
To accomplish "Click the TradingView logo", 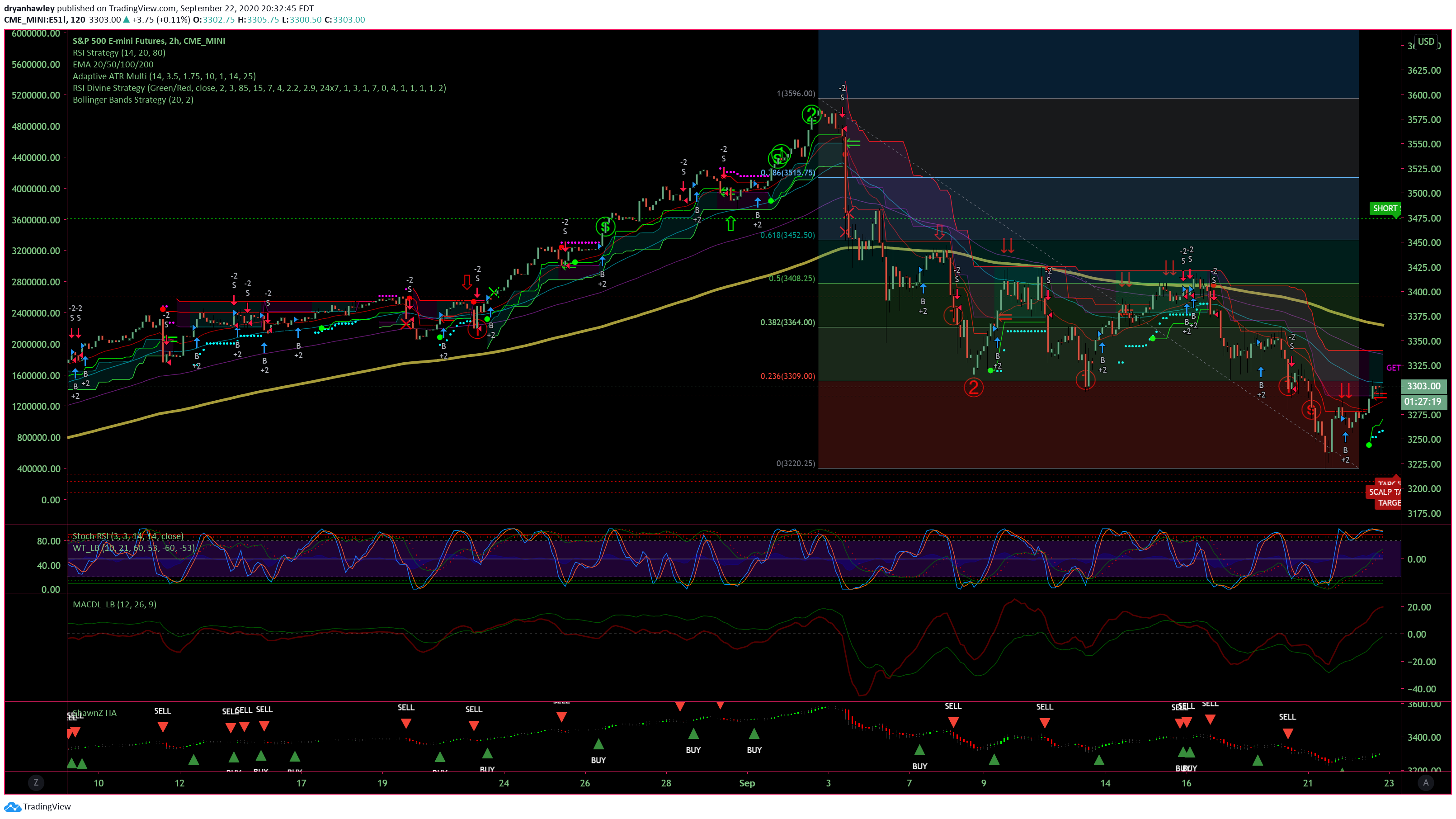I will [x=38, y=806].
